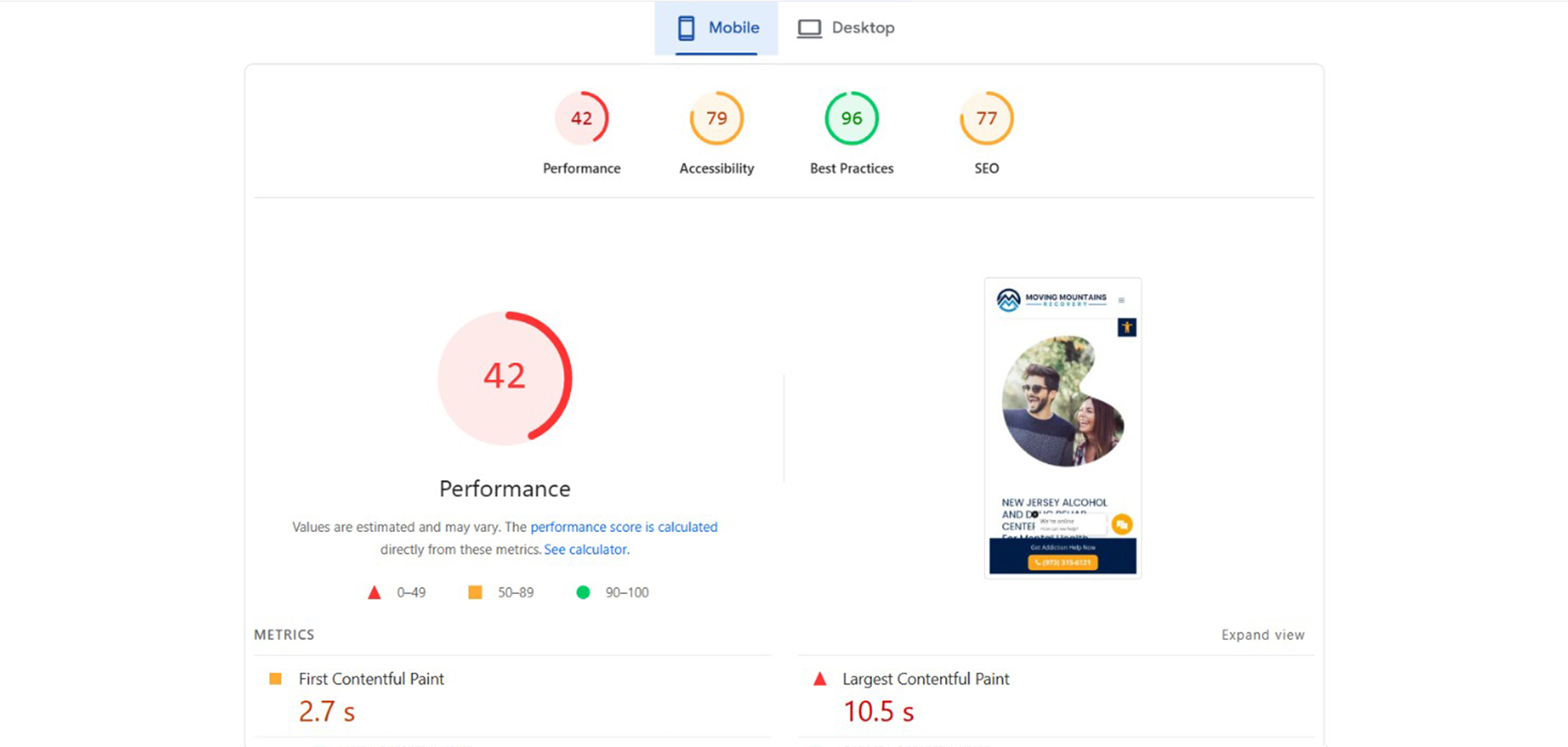This screenshot has width=1568, height=747.
Task: Open the Best Practices score gauge showing 96
Action: click(x=851, y=119)
